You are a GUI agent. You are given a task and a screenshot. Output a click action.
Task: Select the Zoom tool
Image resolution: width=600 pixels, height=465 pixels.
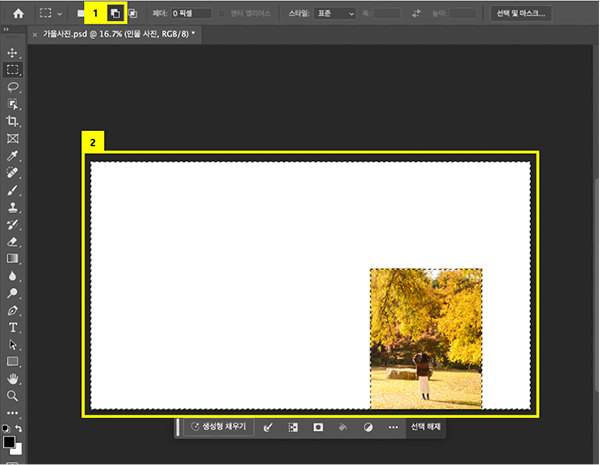pyautogui.click(x=12, y=396)
